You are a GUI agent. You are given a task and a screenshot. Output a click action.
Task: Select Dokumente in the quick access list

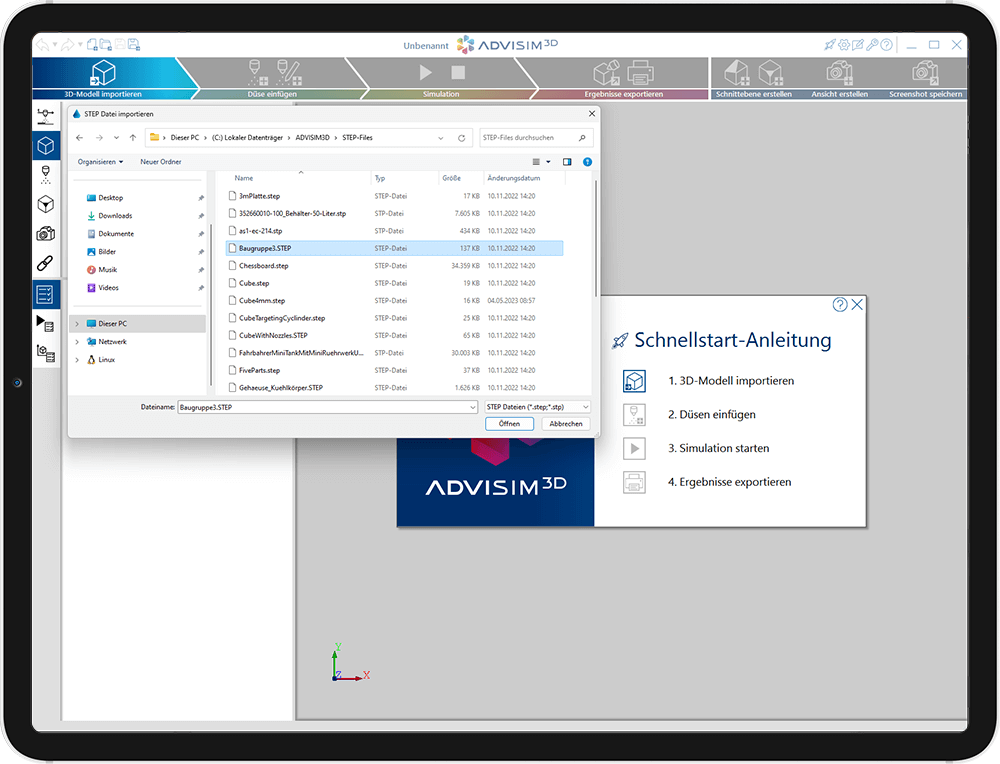115,233
